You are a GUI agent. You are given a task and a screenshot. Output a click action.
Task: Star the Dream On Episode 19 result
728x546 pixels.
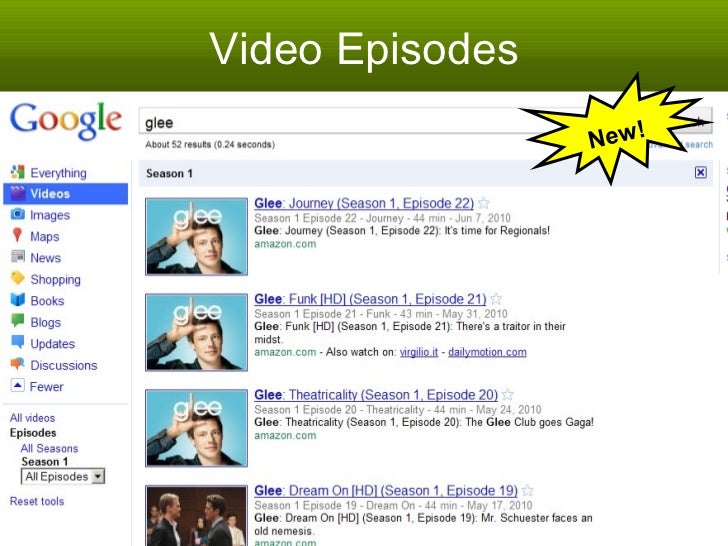coord(527,490)
